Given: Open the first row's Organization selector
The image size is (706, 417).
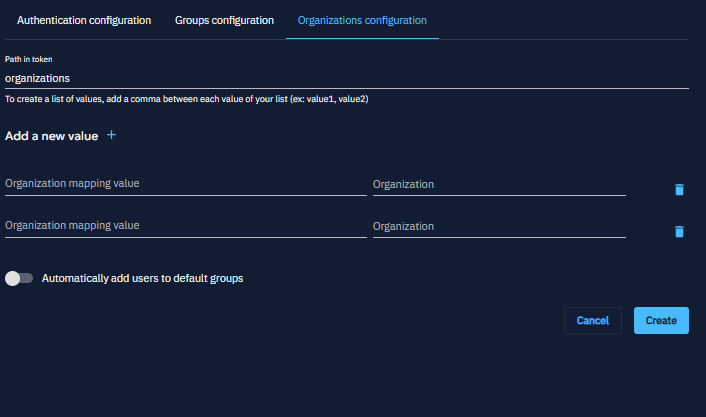Looking at the screenshot, I should (x=499, y=185).
